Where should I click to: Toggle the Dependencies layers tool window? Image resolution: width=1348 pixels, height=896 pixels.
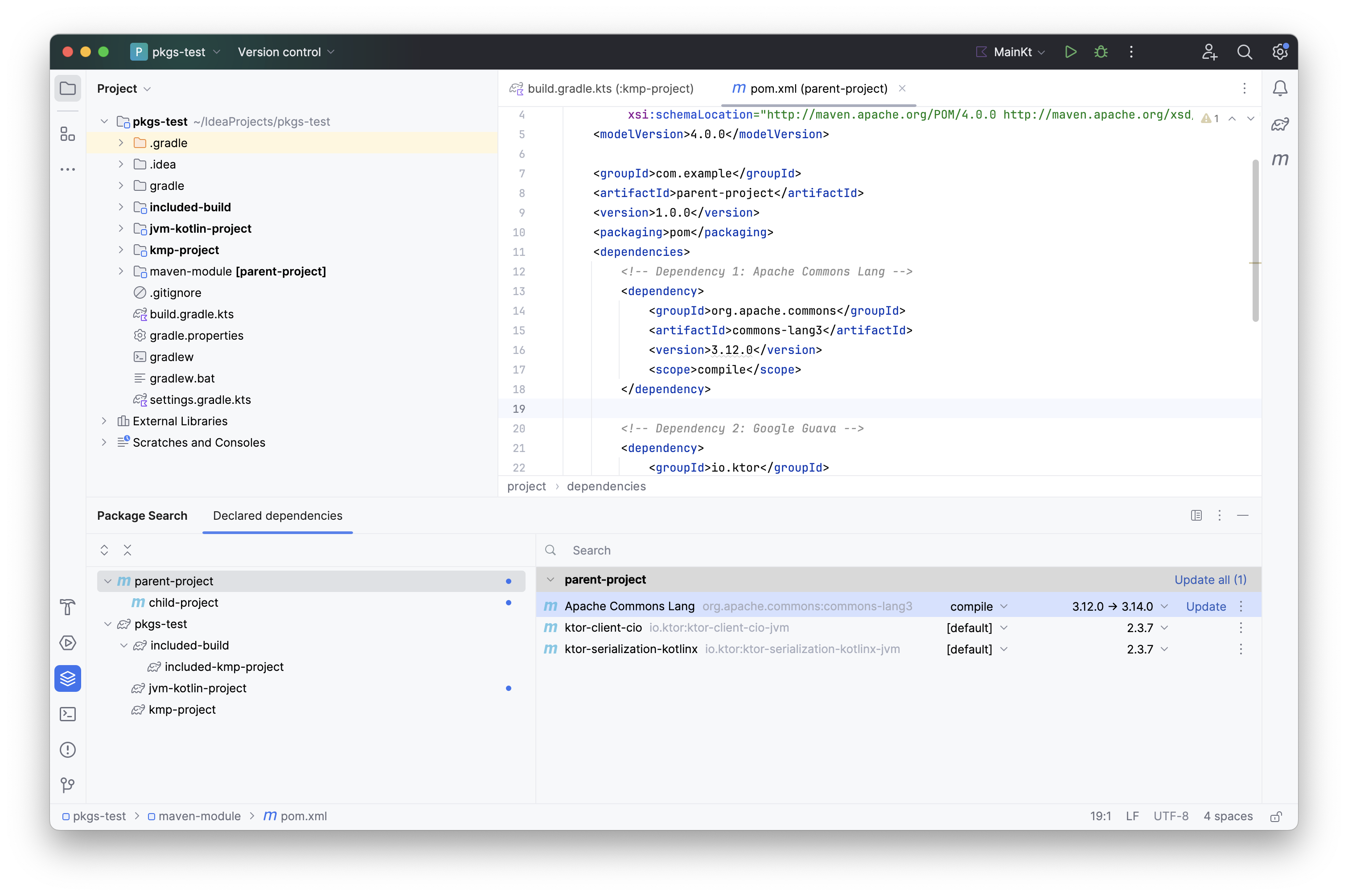[x=67, y=678]
